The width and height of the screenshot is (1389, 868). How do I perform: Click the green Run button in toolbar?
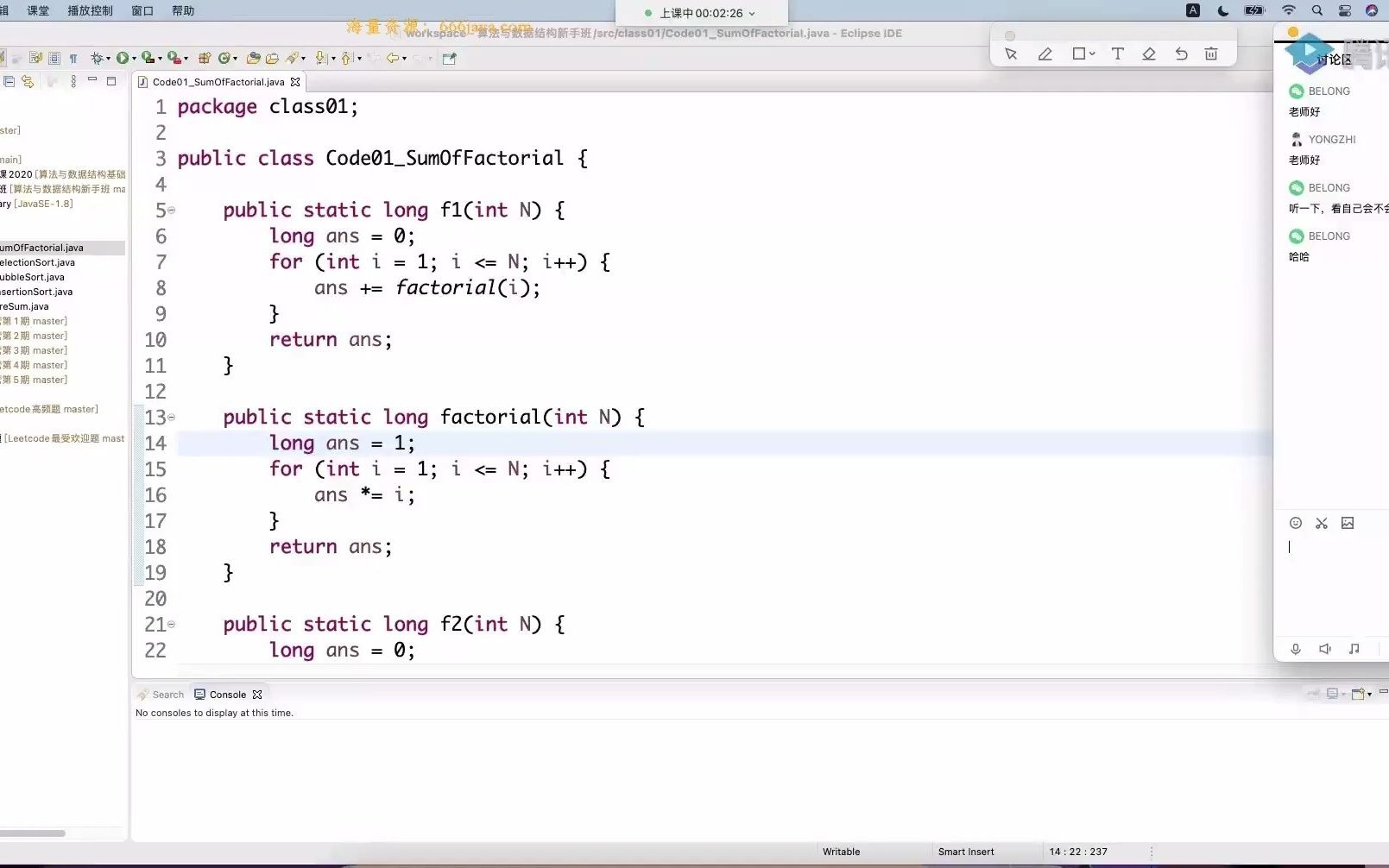[x=123, y=58]
